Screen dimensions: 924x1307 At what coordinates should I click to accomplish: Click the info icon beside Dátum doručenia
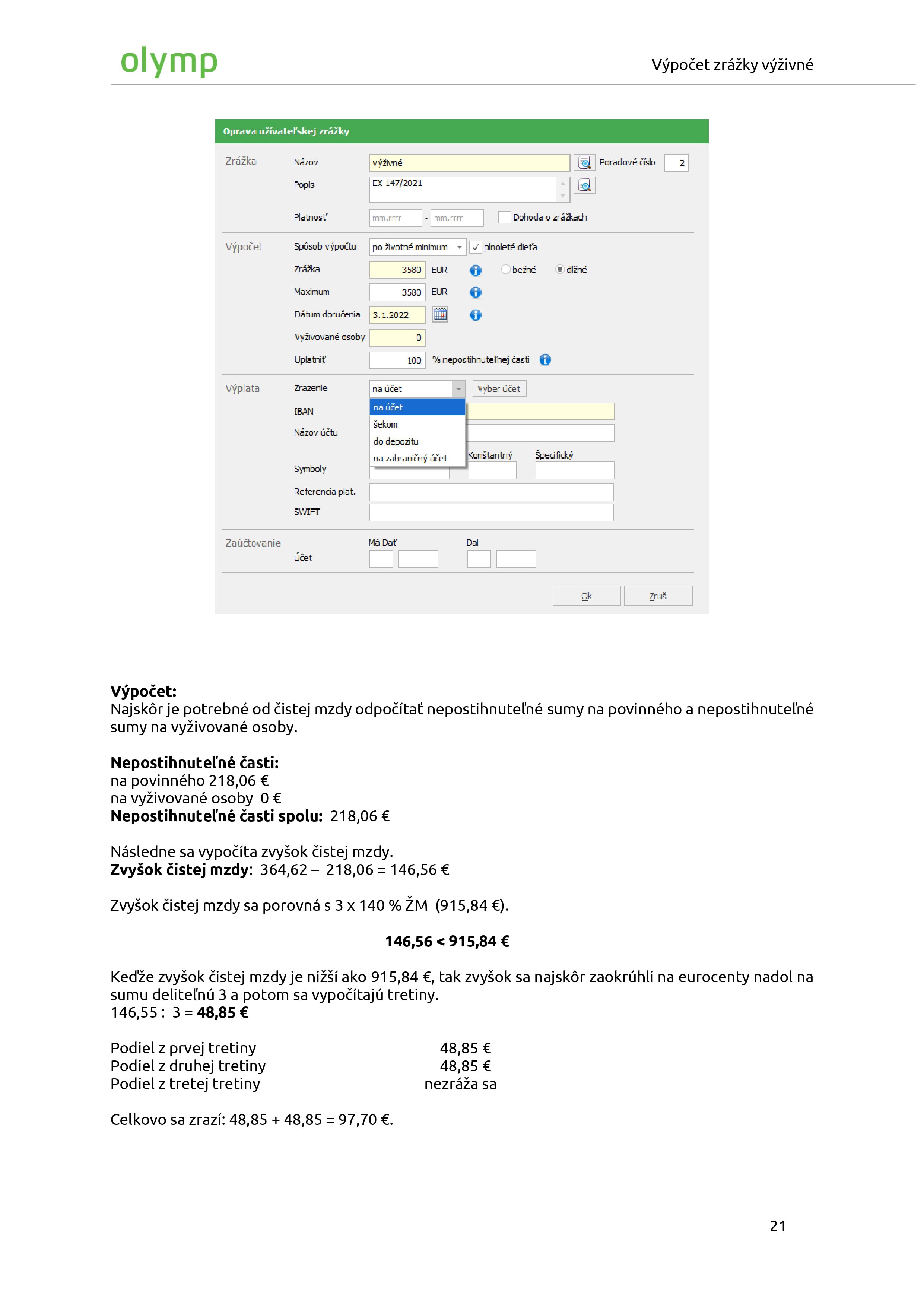pos(475,315)
